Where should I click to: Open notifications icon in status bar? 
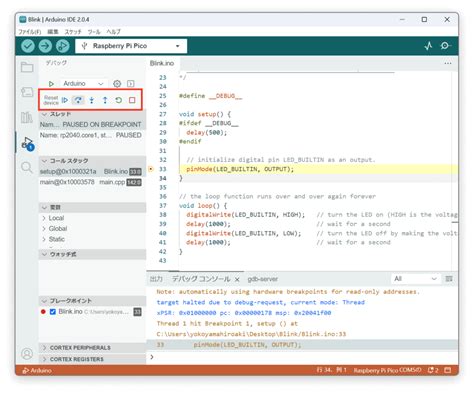433,370
